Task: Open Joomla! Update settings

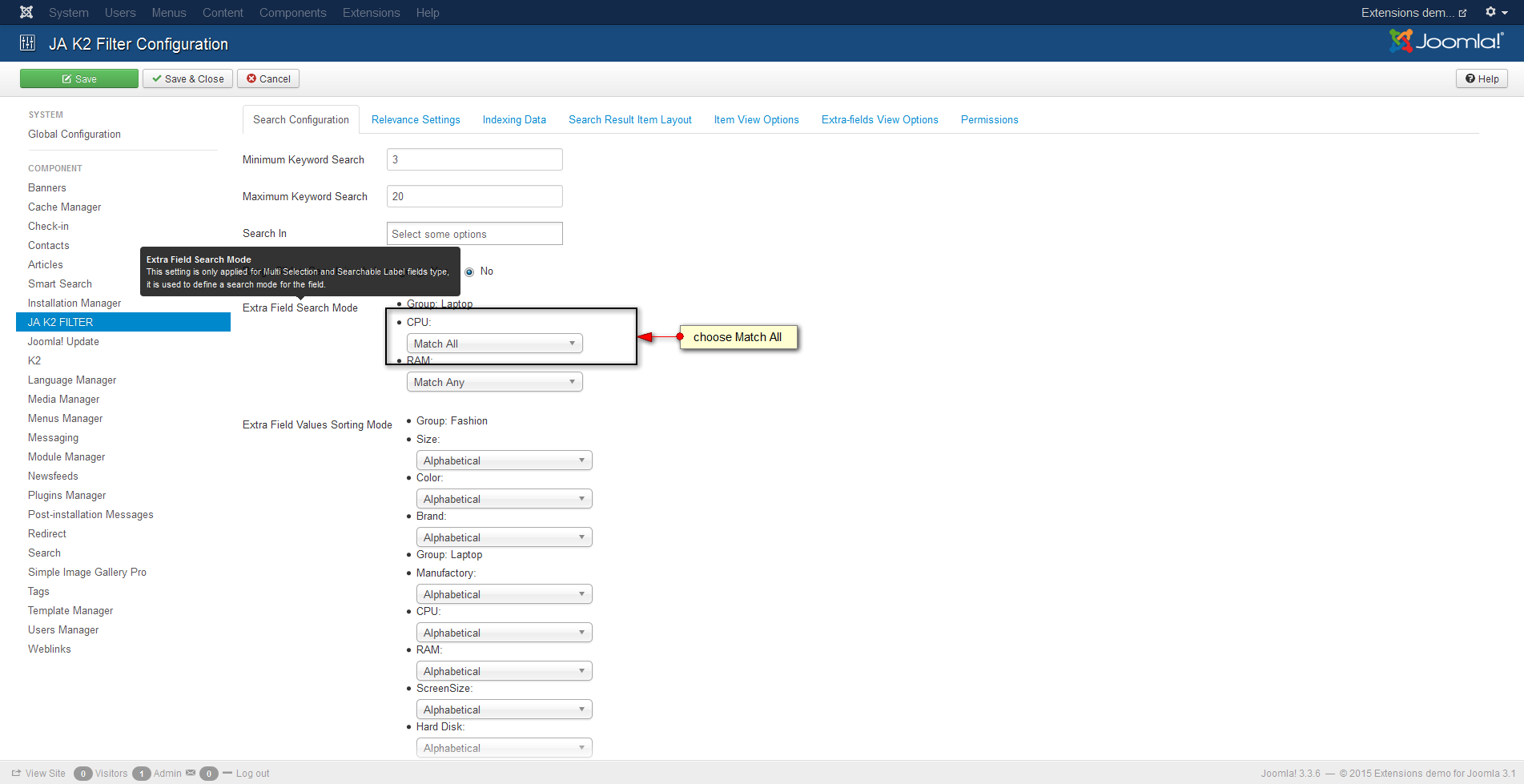Action: pos(64,342)
